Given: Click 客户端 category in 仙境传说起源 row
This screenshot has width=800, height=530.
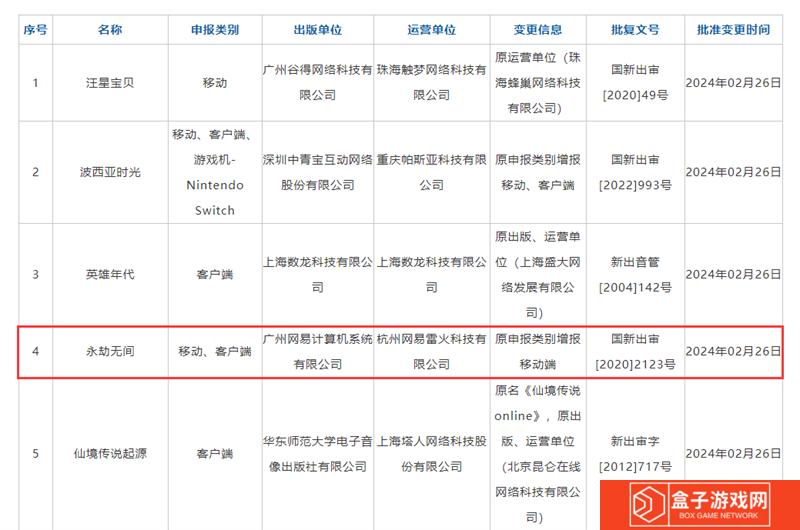Looking at the screenshot, I should click(x=215, y=453).
